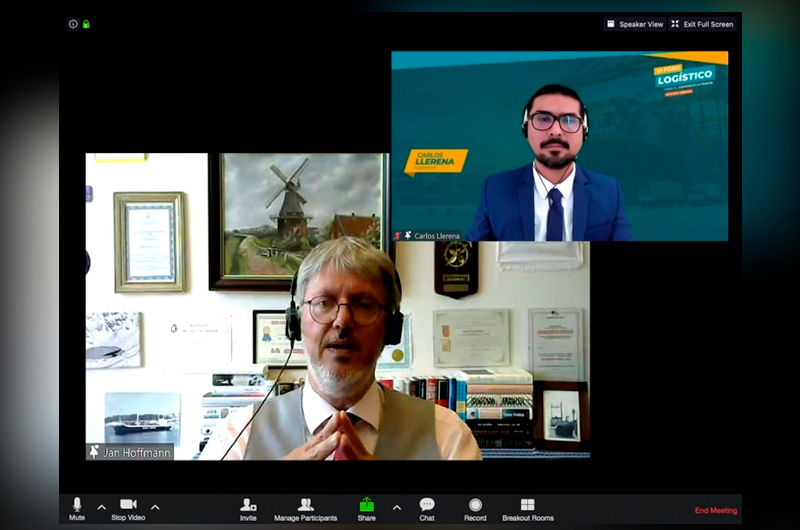Click End Meeting
The height and width of the screenshot is (530, 800).
pyautogui.click(x=715, y=511)
